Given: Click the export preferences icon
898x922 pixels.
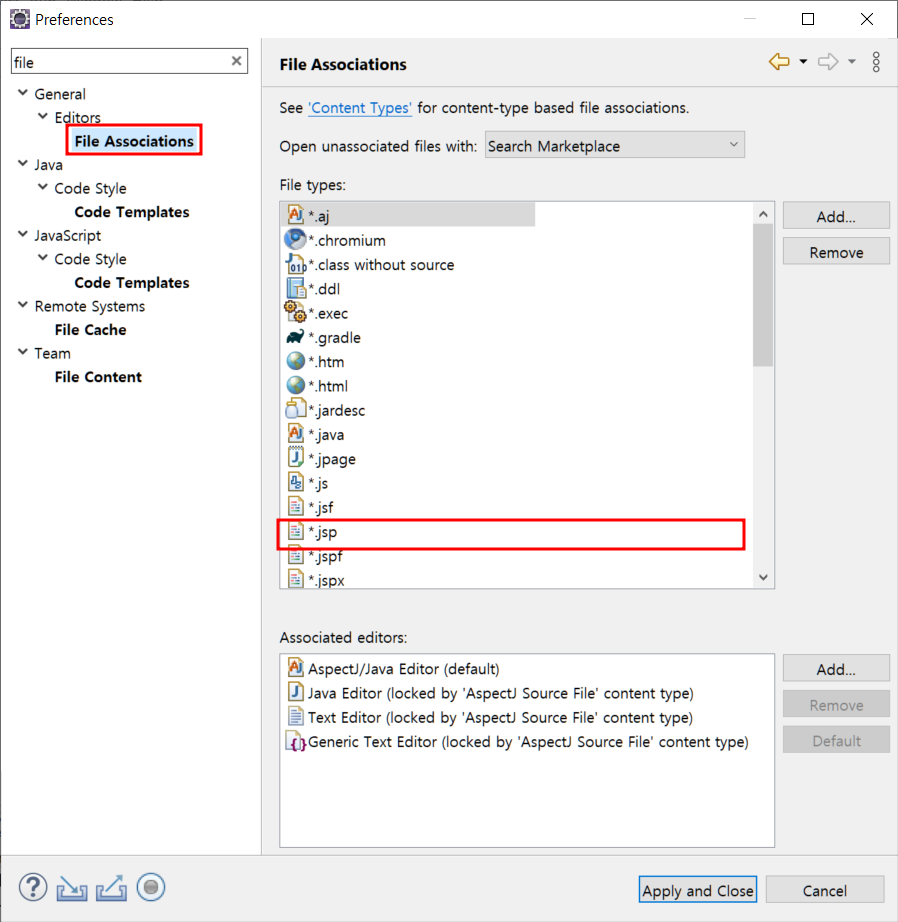Looking at the screenshot, I should pos(112,888).
